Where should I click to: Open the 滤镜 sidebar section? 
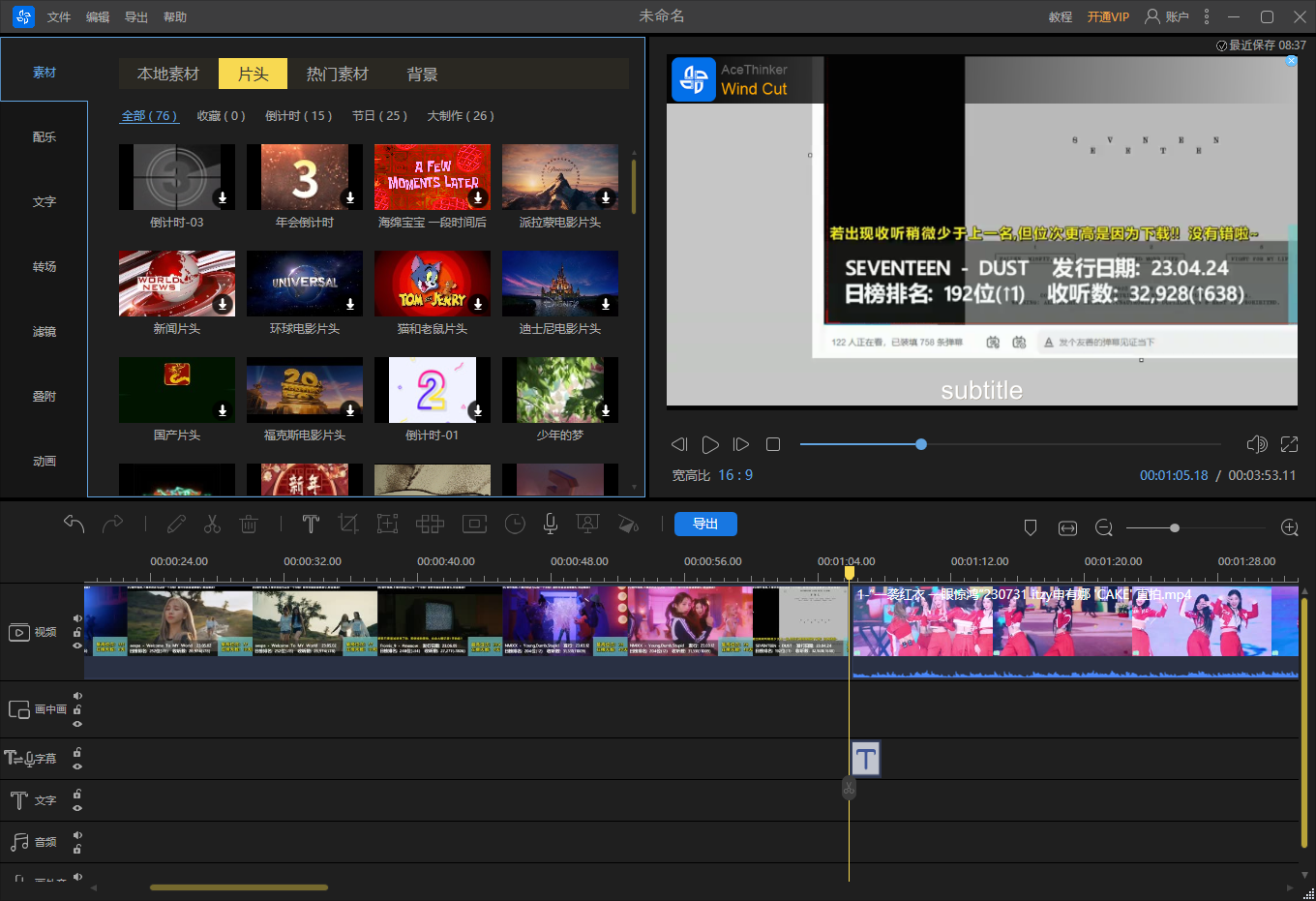pyautogui.click(x=45, y=332)
